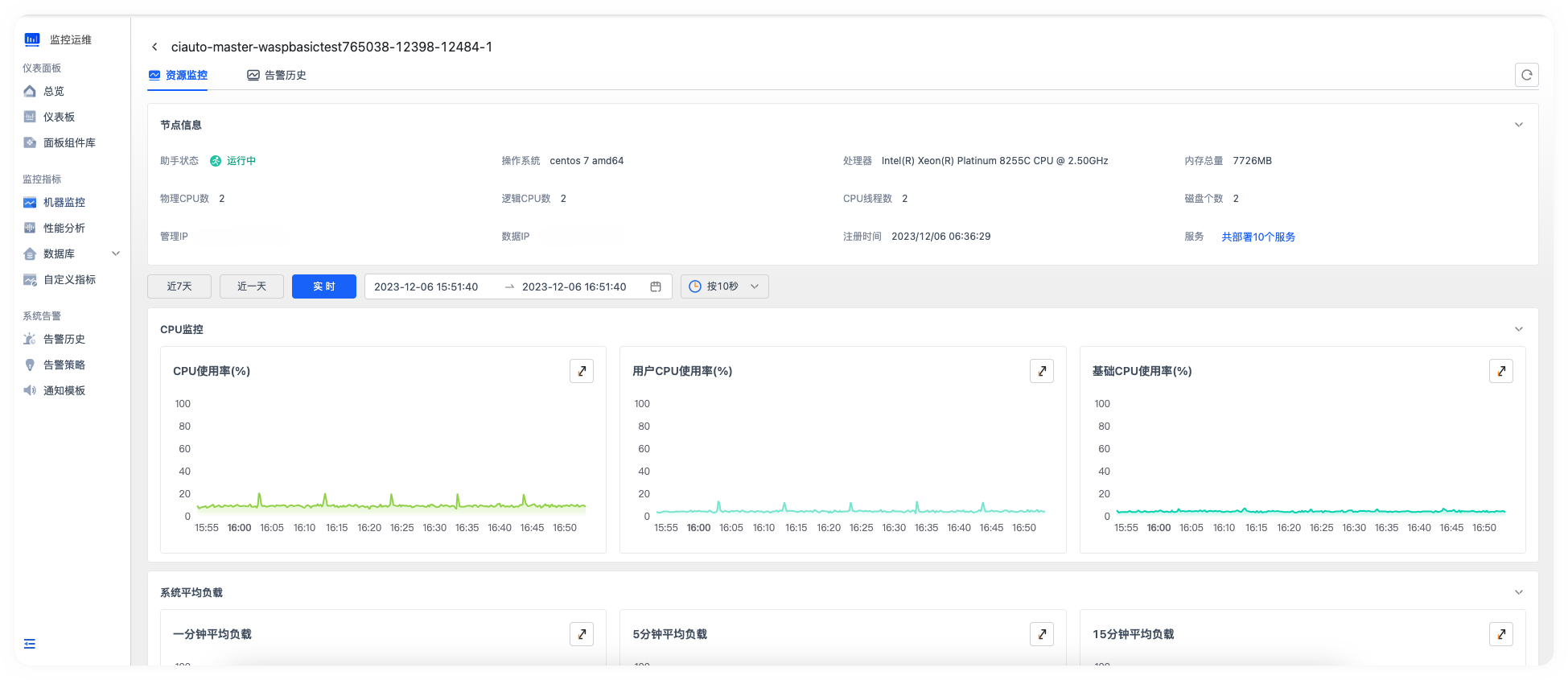Expand the 基础CPU使用率(%) chart fullscreen
Image resolution: width=1568 pixels, height=680 pixels.
(1501, 371)
